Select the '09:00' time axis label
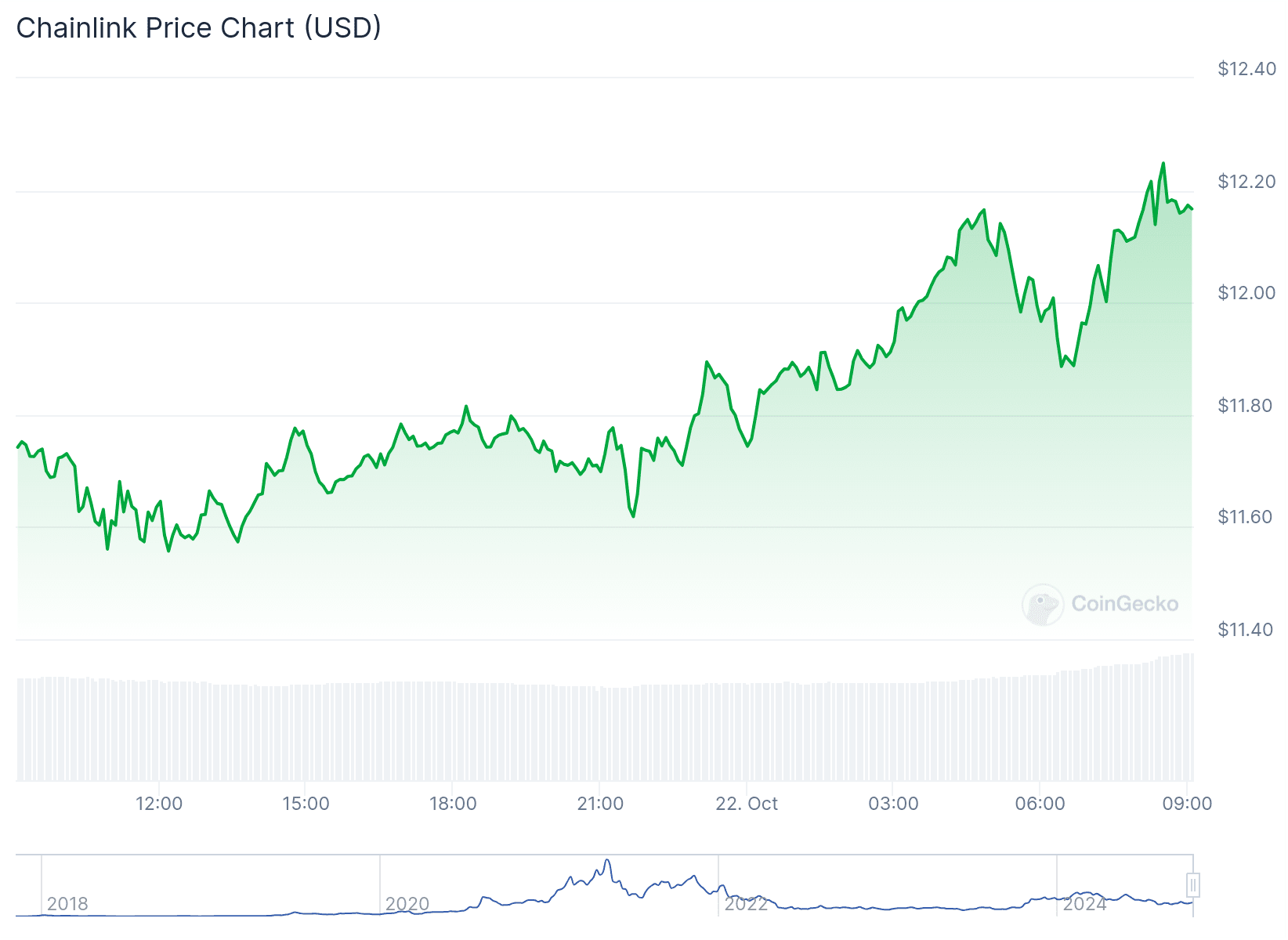Image resolution: width=1288 pixels, height=940 pixels. 1188,804
